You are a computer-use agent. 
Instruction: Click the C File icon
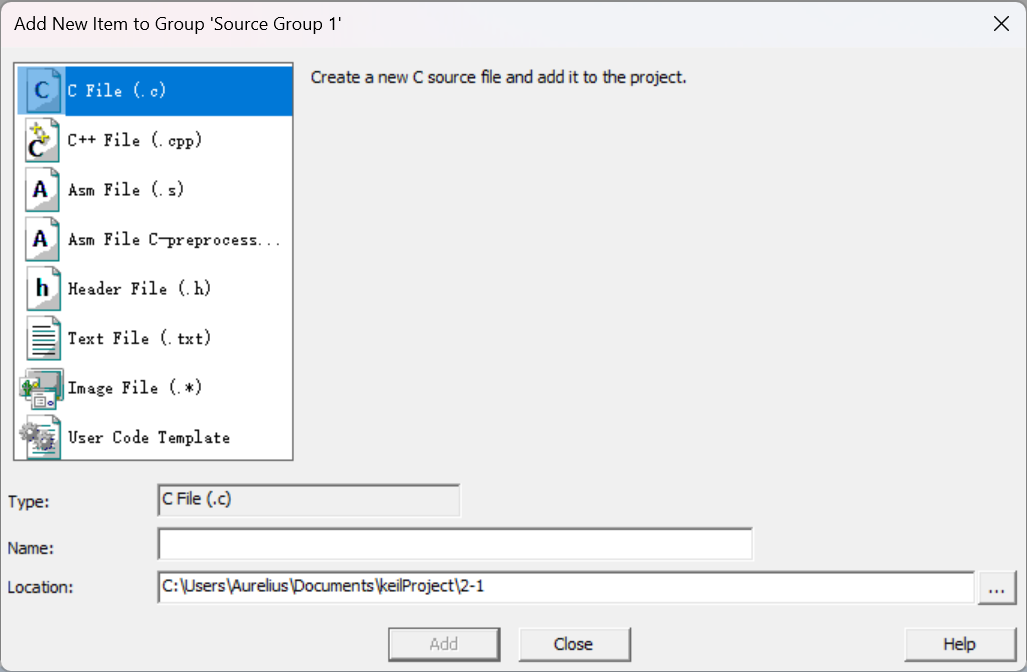click(42, 91)
